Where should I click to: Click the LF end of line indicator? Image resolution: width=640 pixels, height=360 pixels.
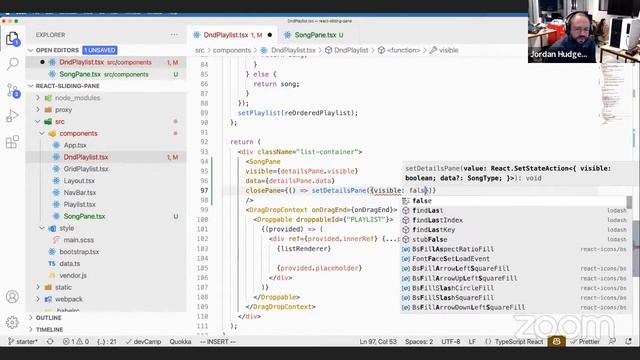tap(472, 342)
